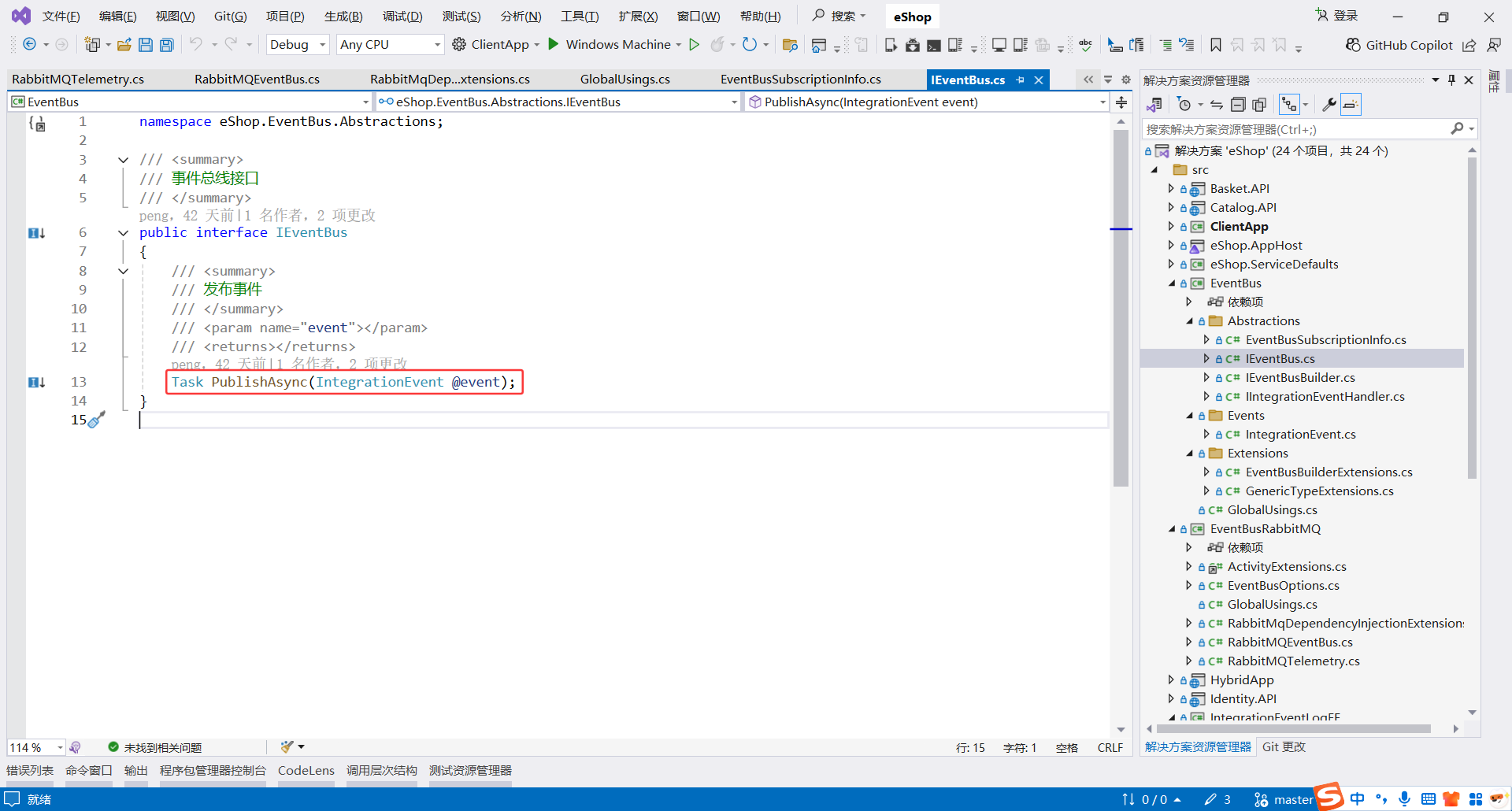Open the 错误列表 panel tab
This screenshot has width=1512, height=811.
point(30,771)
